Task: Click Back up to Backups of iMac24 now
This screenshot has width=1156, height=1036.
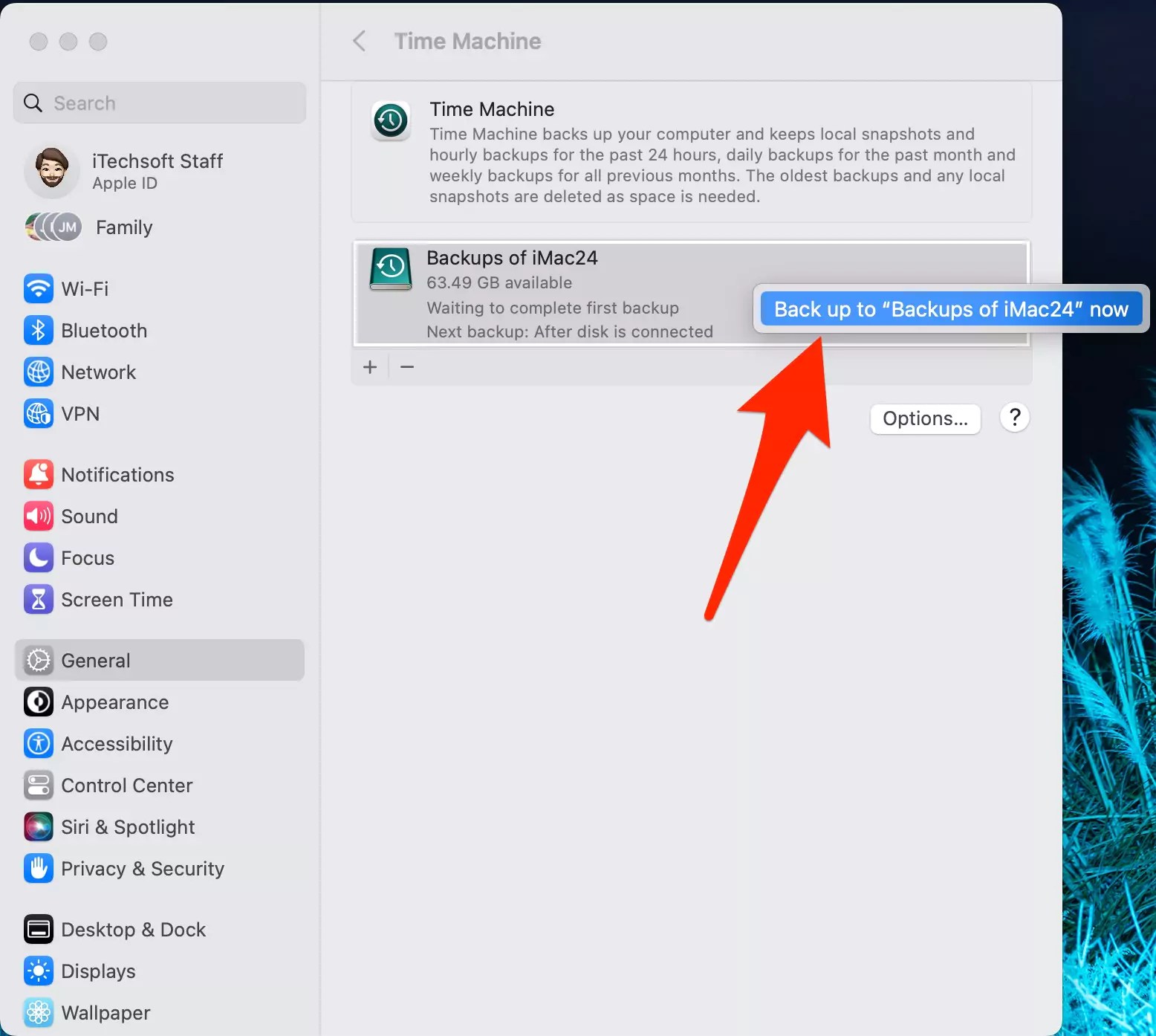Action: click(951, 309)
